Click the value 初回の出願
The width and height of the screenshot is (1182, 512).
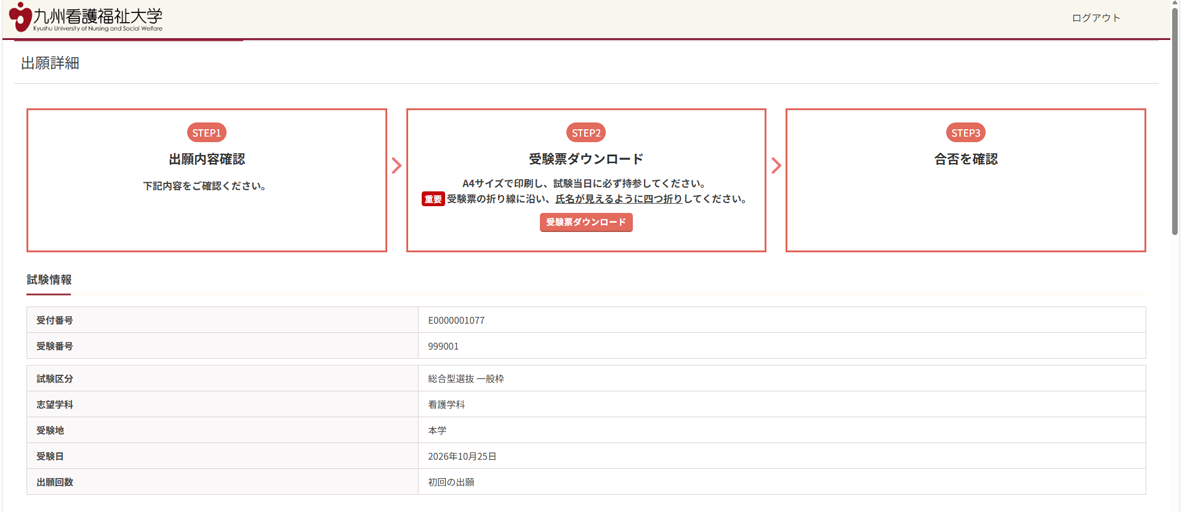(451, 482)
